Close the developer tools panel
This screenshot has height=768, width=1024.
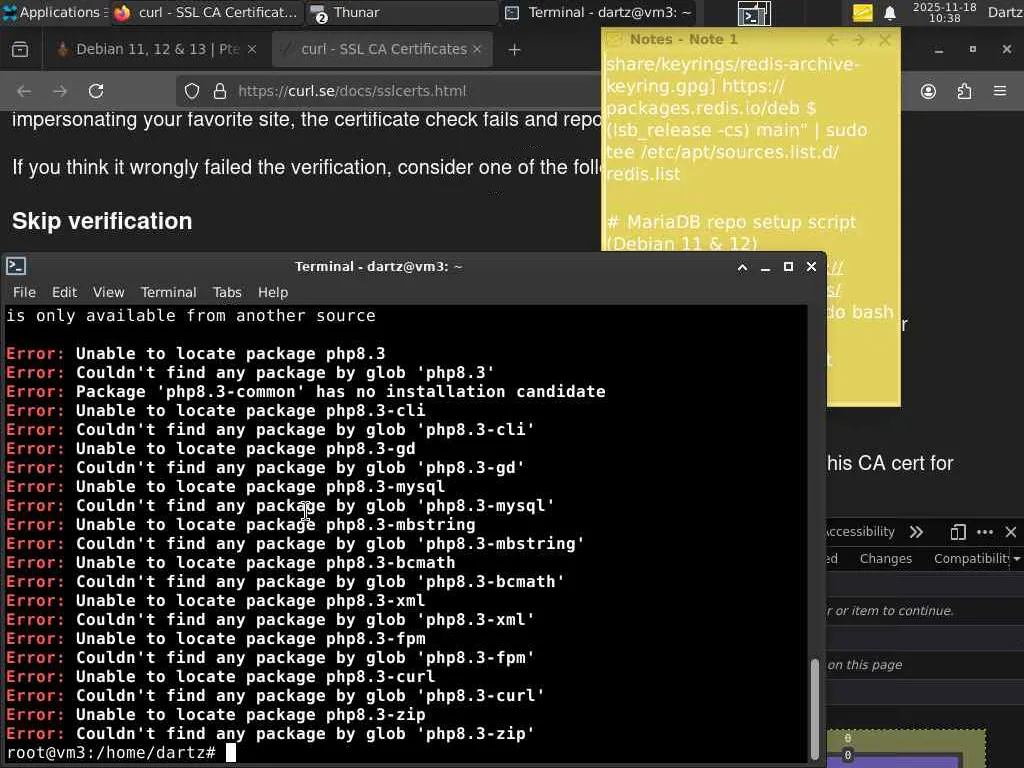[x=1011, y=532]
